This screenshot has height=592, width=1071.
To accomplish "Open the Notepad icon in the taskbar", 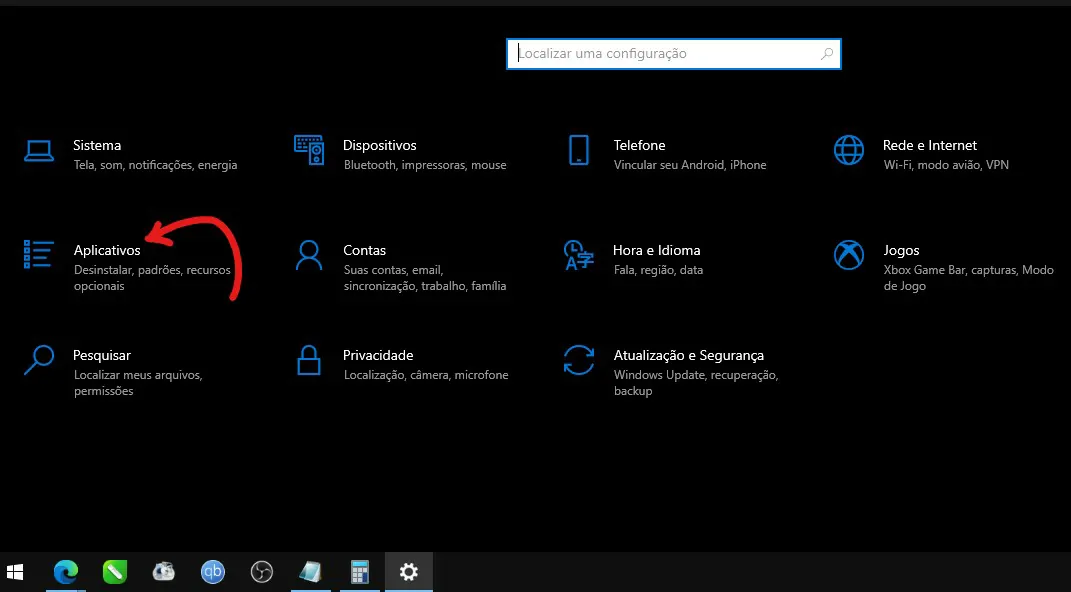I will point(311,572).
